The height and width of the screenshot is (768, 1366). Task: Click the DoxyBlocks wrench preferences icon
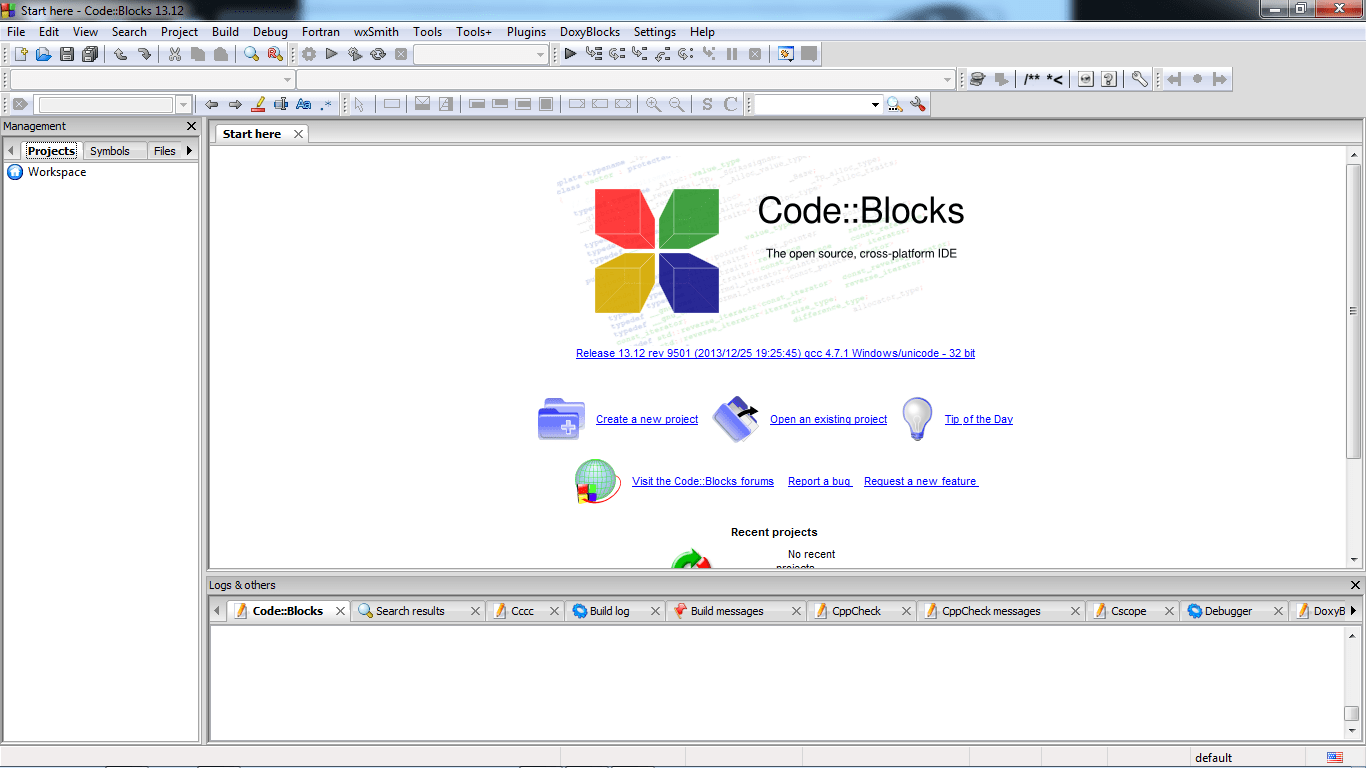tap(1140, 79)
